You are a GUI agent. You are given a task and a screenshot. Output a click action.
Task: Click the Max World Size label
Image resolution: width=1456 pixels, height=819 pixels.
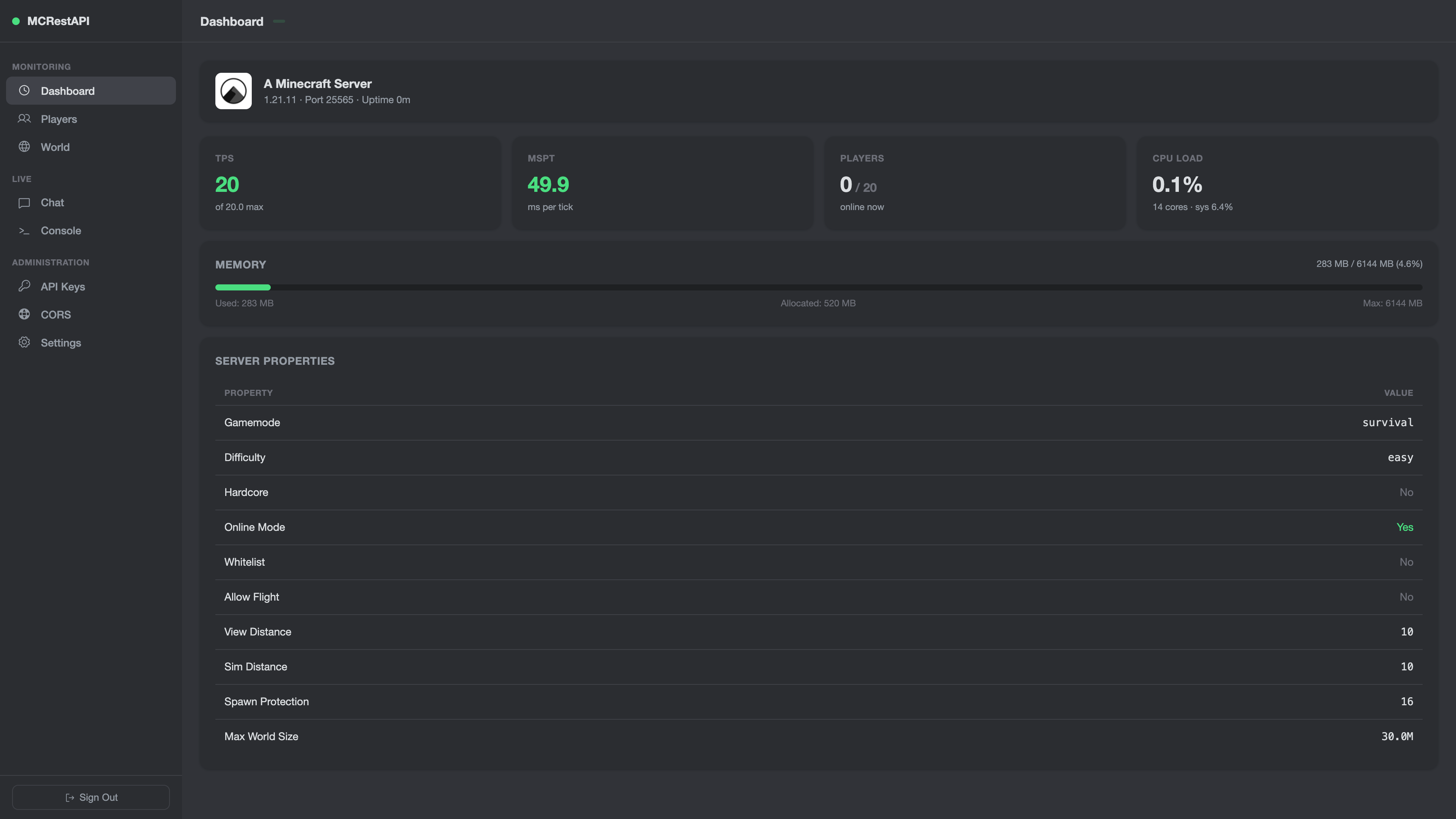261,736
